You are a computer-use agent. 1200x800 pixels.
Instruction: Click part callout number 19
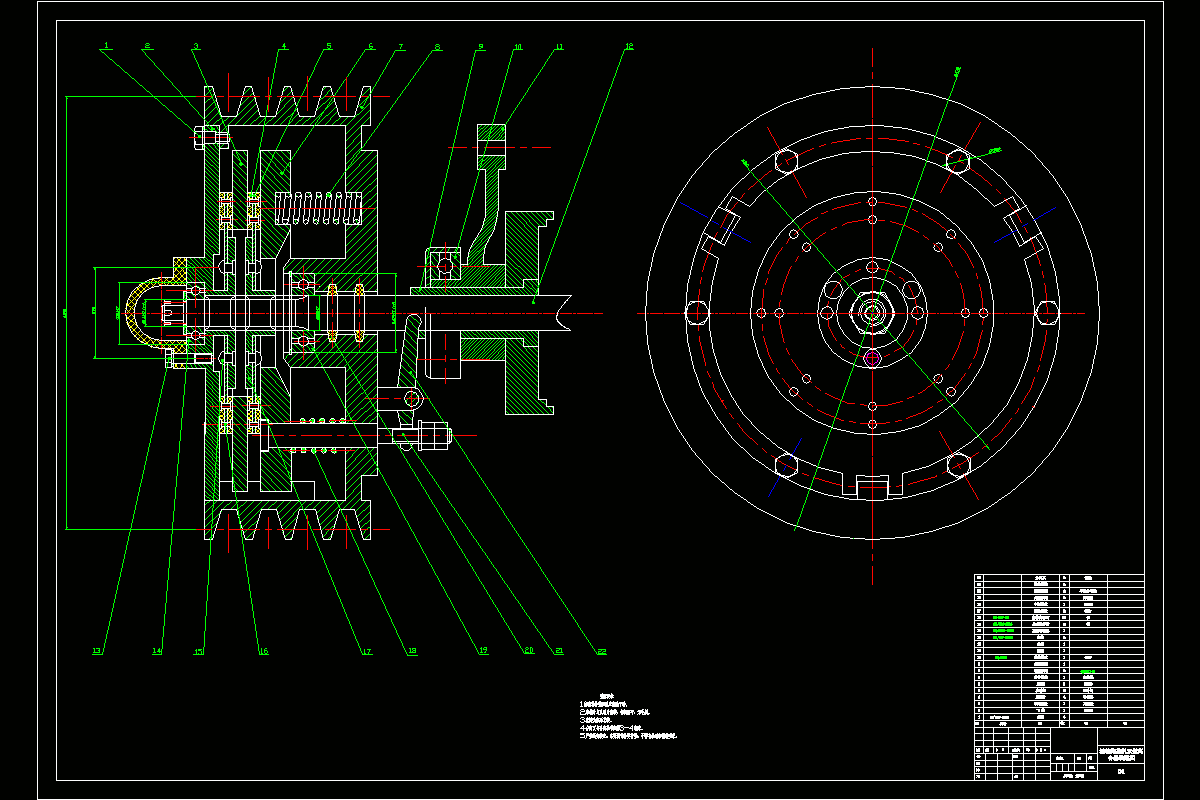click(483, 651)
